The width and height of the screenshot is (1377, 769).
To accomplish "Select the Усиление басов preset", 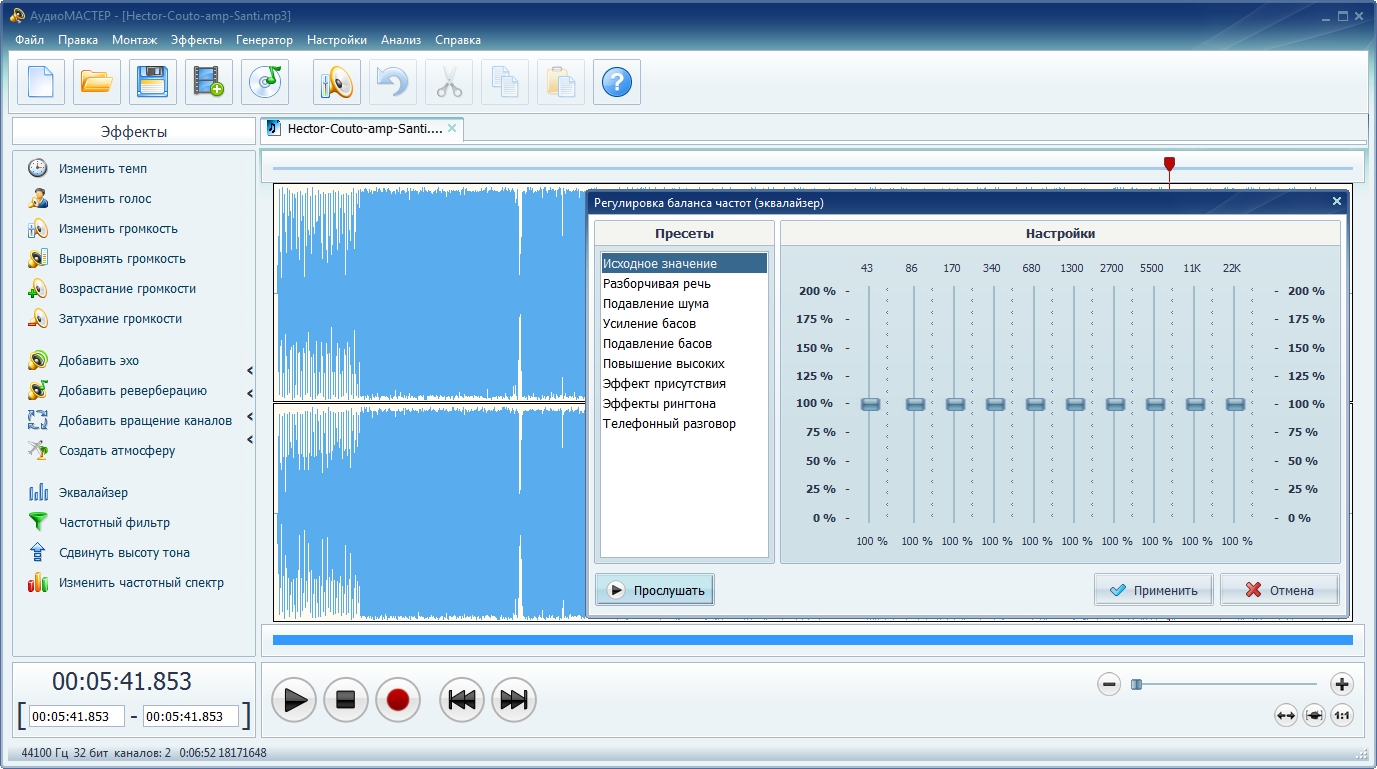I will tap(649, 324).
